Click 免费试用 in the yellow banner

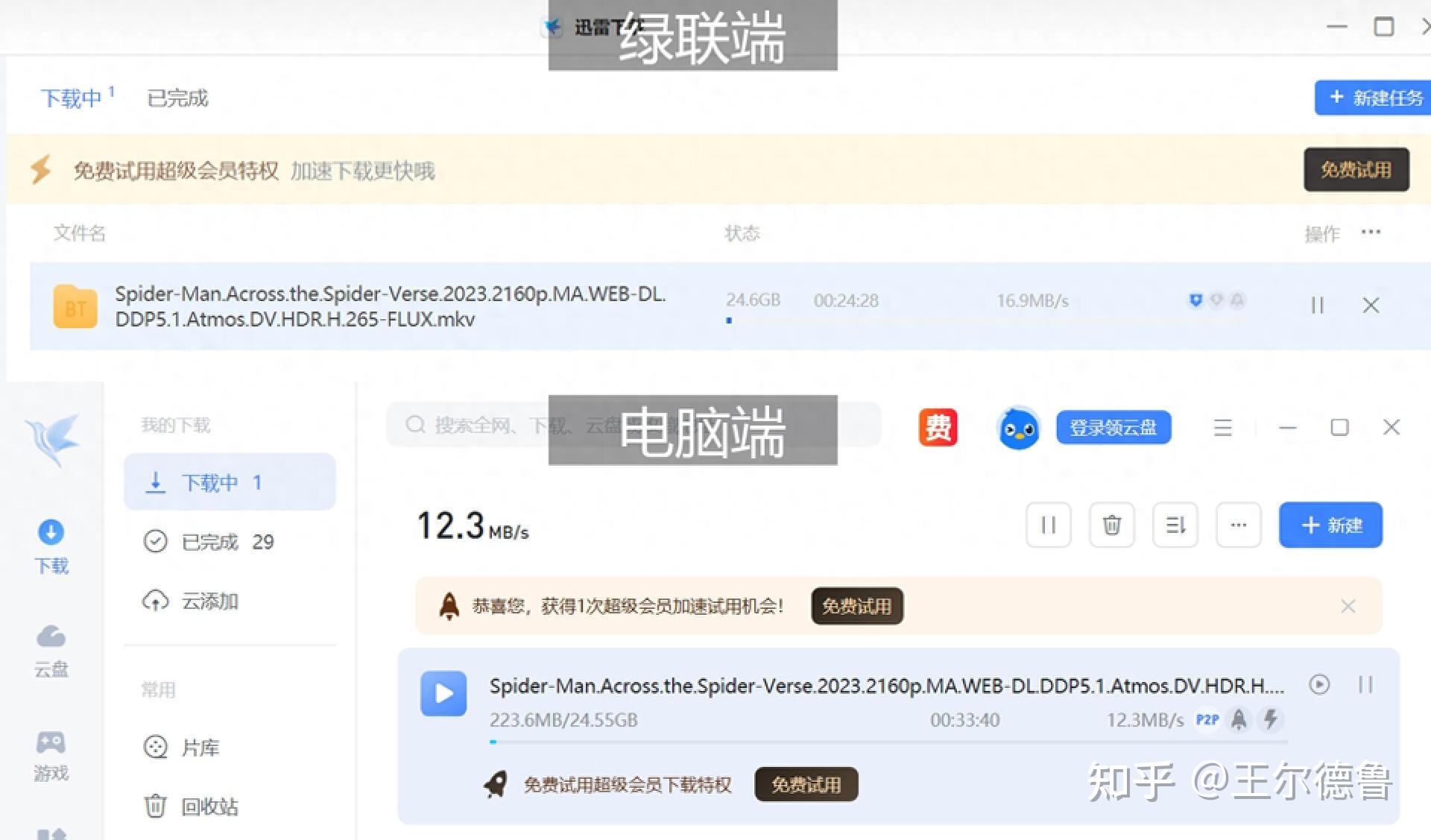coord(1356,170)
